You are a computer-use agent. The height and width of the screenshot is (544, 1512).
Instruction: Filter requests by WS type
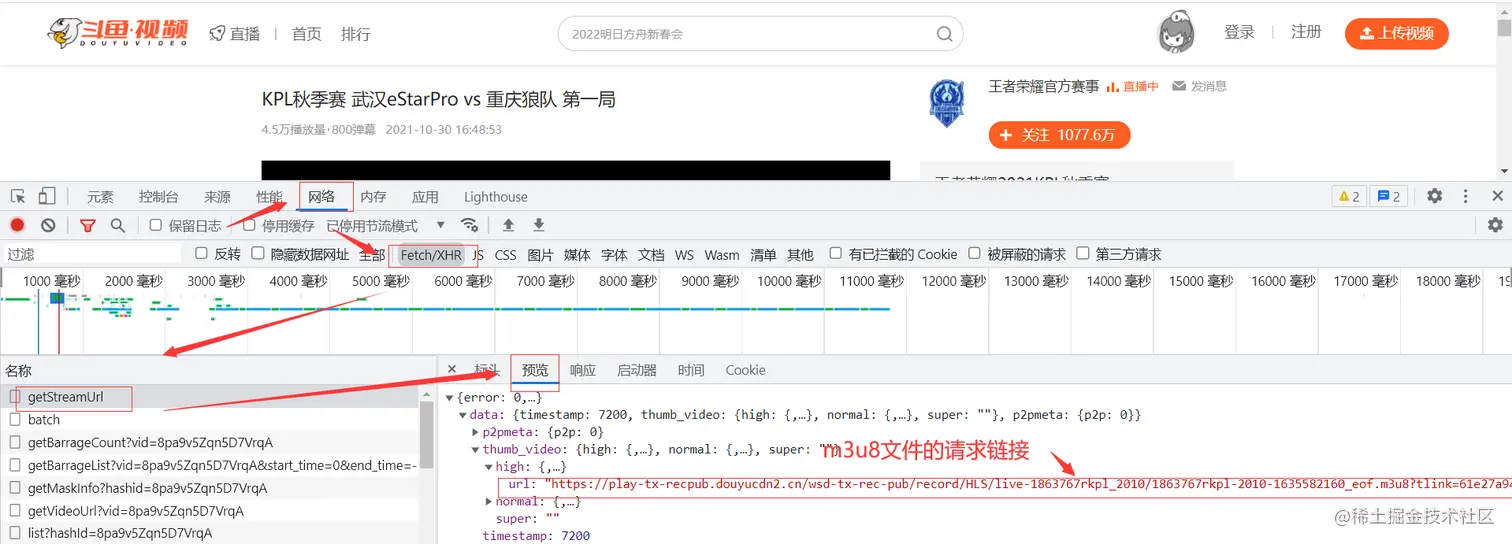pos(684,255)
